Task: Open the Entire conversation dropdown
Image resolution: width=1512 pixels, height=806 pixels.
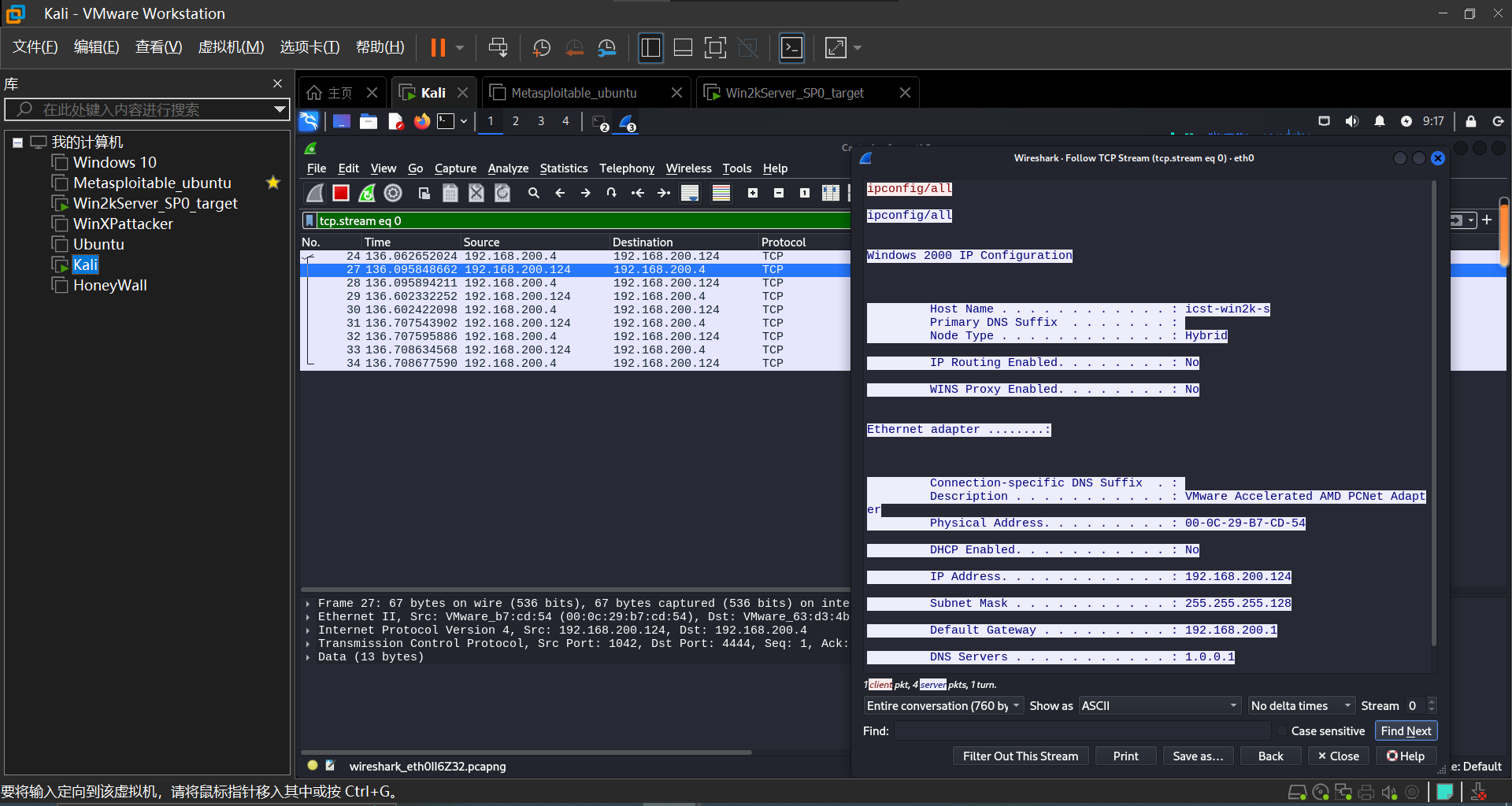Action: [x=943, y=706]
